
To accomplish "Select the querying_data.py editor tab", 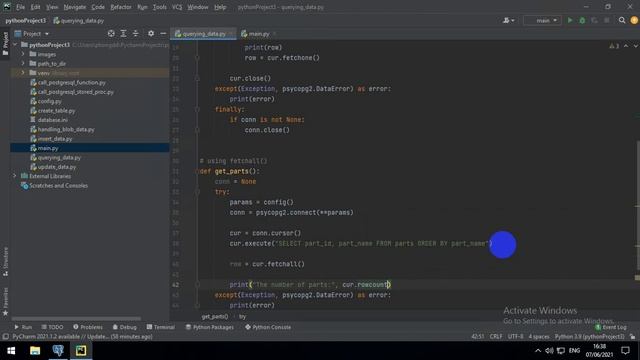I will [204, 34].
